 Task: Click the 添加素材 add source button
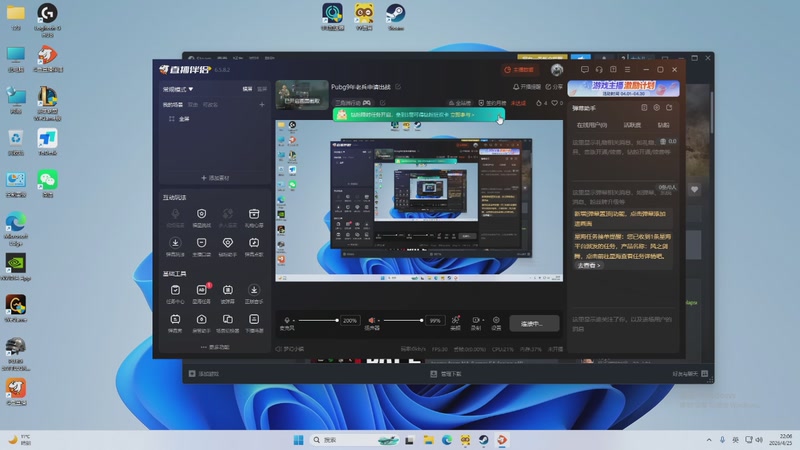(215, 178)
